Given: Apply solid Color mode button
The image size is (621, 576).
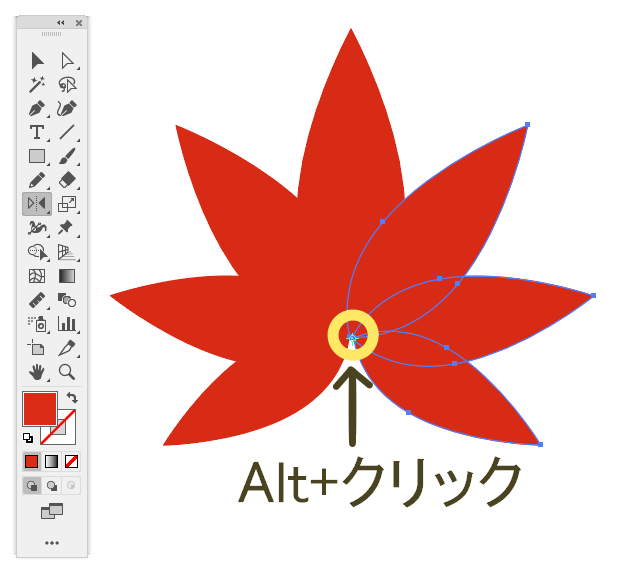Looking at the screenshot, I should point(31,462).
